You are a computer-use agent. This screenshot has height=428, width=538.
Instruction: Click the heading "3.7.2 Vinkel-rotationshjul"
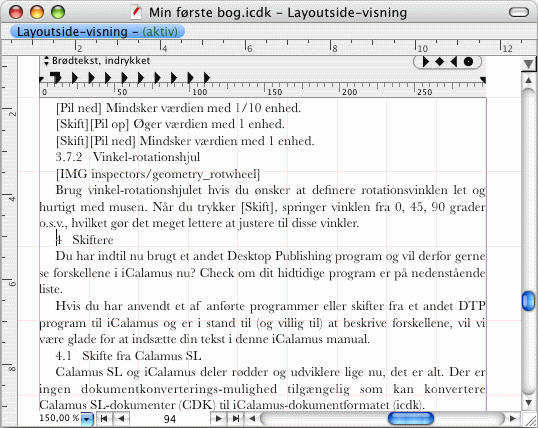point(128,157)
